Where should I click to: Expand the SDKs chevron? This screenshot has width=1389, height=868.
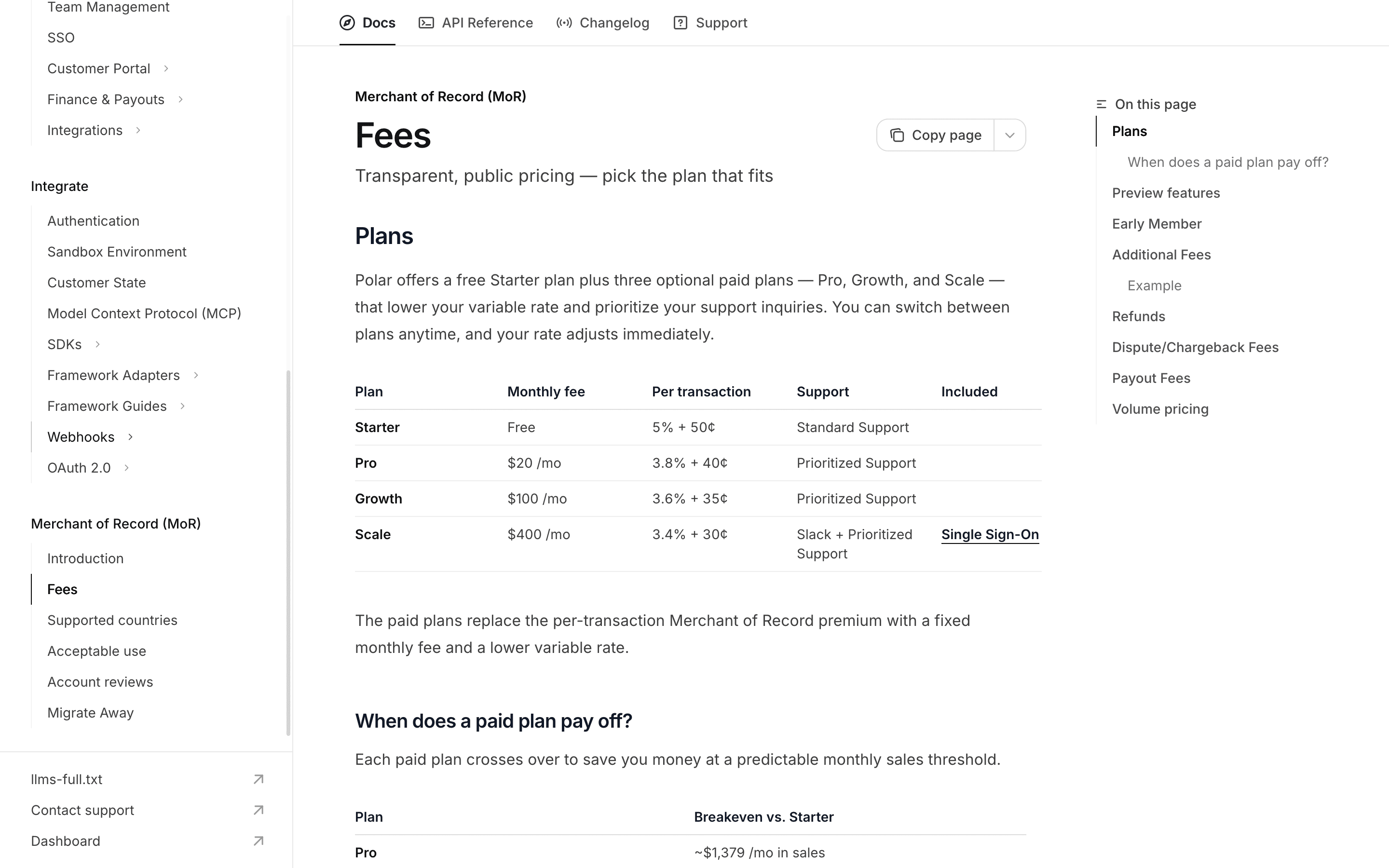97,345
